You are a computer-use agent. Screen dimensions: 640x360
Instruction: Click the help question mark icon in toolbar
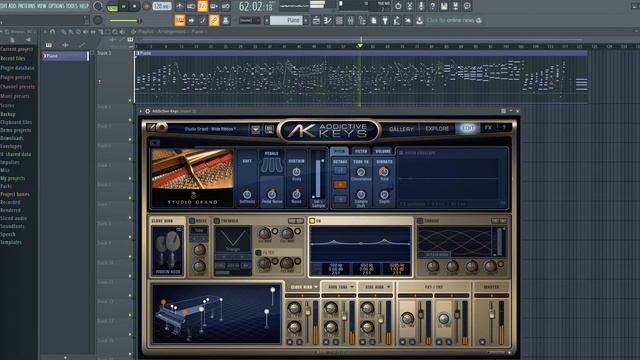(x=433, y=6)
